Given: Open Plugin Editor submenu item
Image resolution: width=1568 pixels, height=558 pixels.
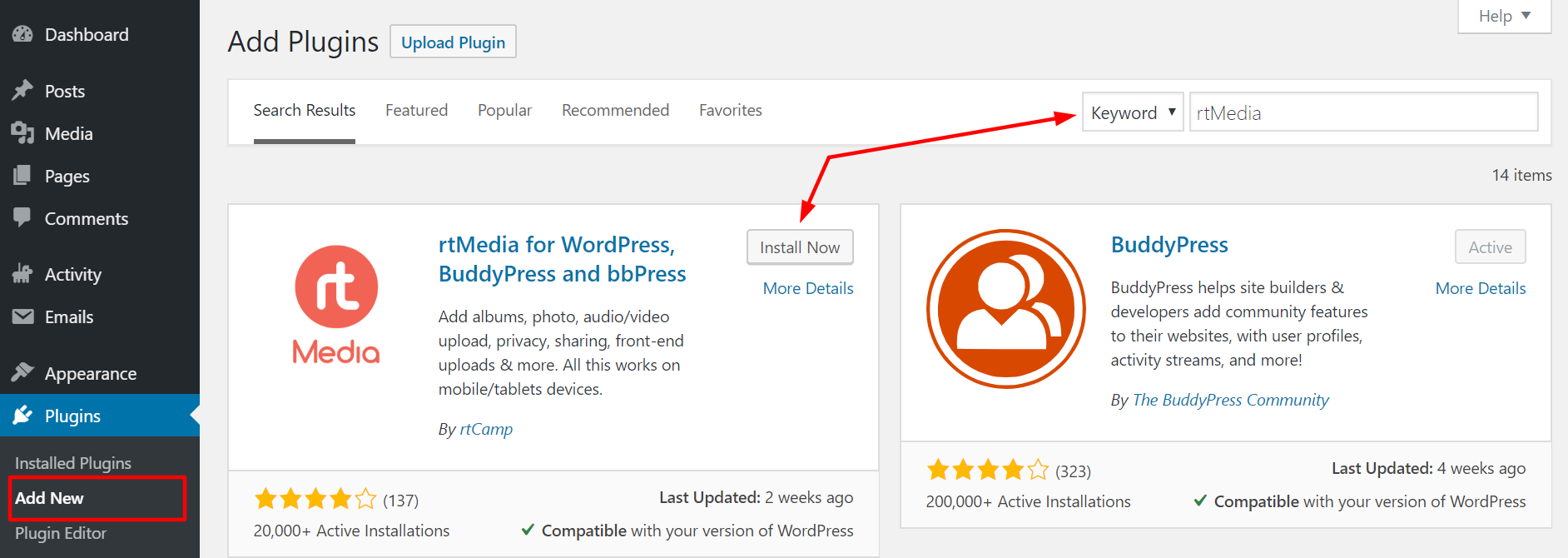Looking at the screenshot, I should point(61,533).
